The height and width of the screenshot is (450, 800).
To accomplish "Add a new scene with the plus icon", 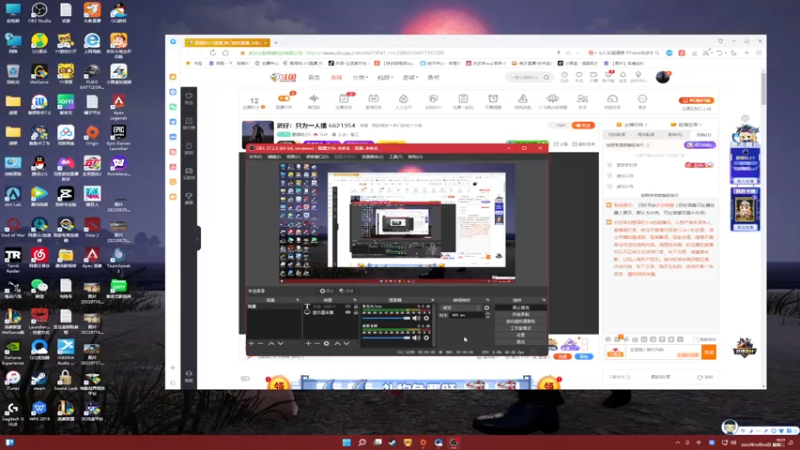I will tap(251, 344).
